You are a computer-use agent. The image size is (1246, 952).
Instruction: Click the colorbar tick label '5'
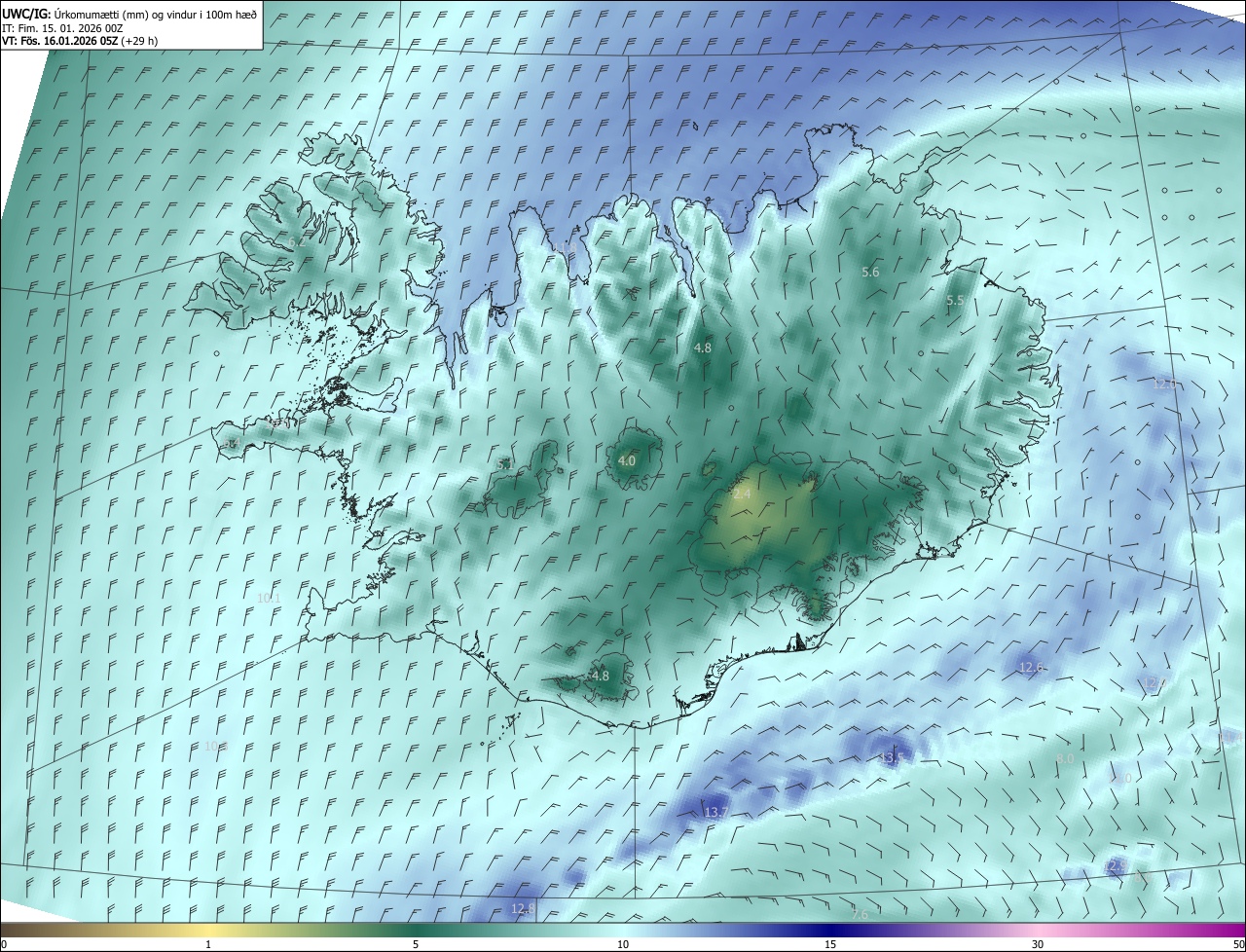416,944
